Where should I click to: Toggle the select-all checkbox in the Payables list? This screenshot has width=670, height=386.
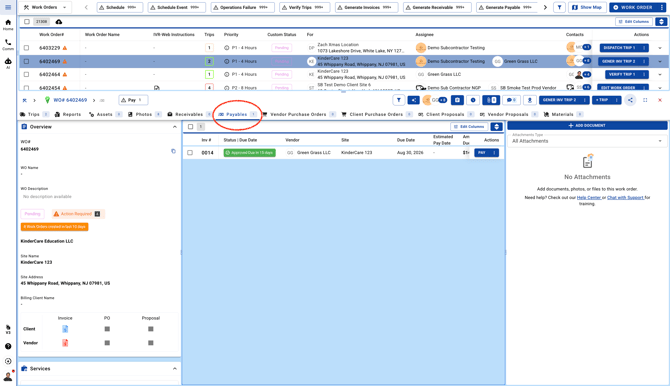[x=191, y=127]
